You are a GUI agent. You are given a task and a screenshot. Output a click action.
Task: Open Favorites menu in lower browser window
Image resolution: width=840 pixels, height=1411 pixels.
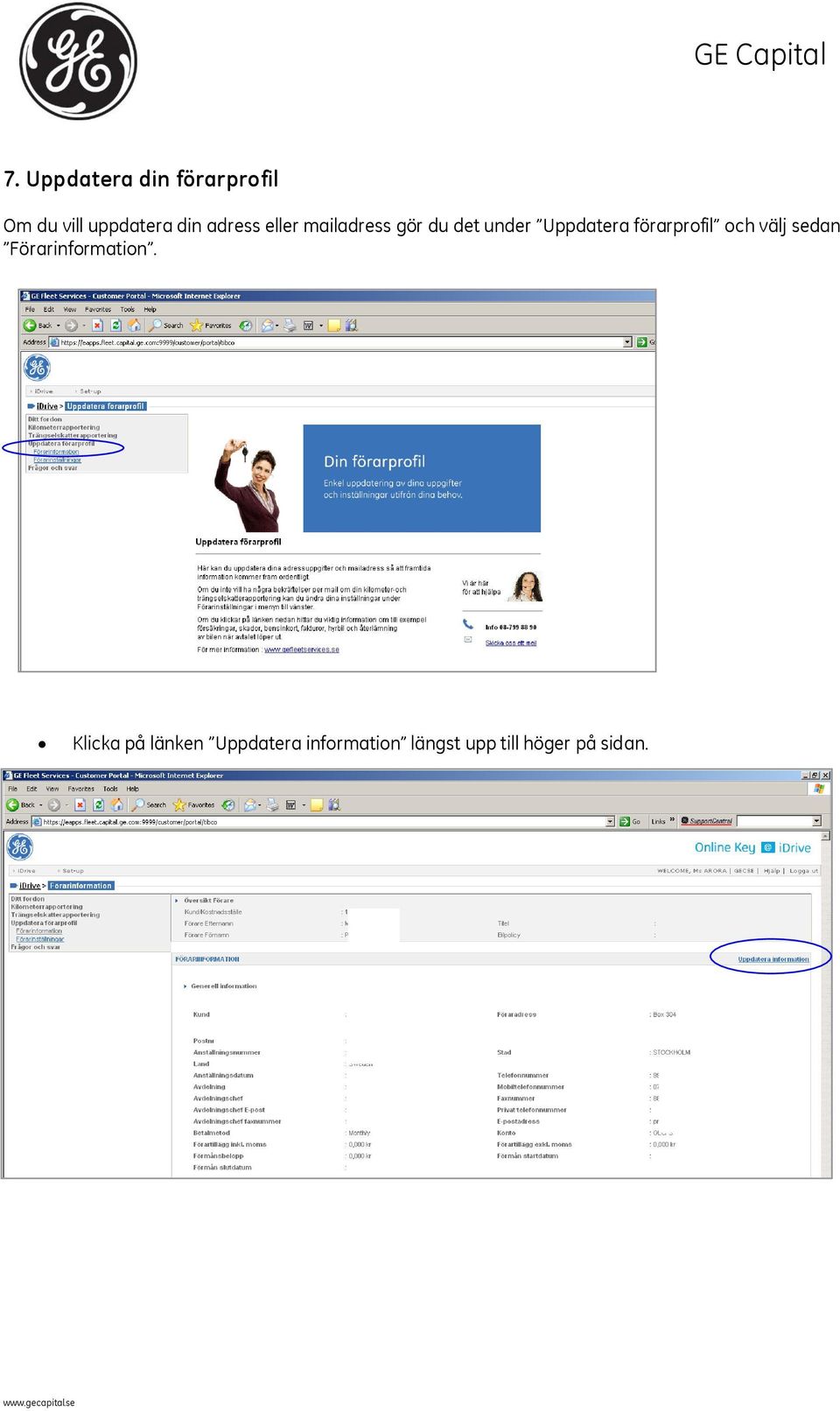coord(81,790)
